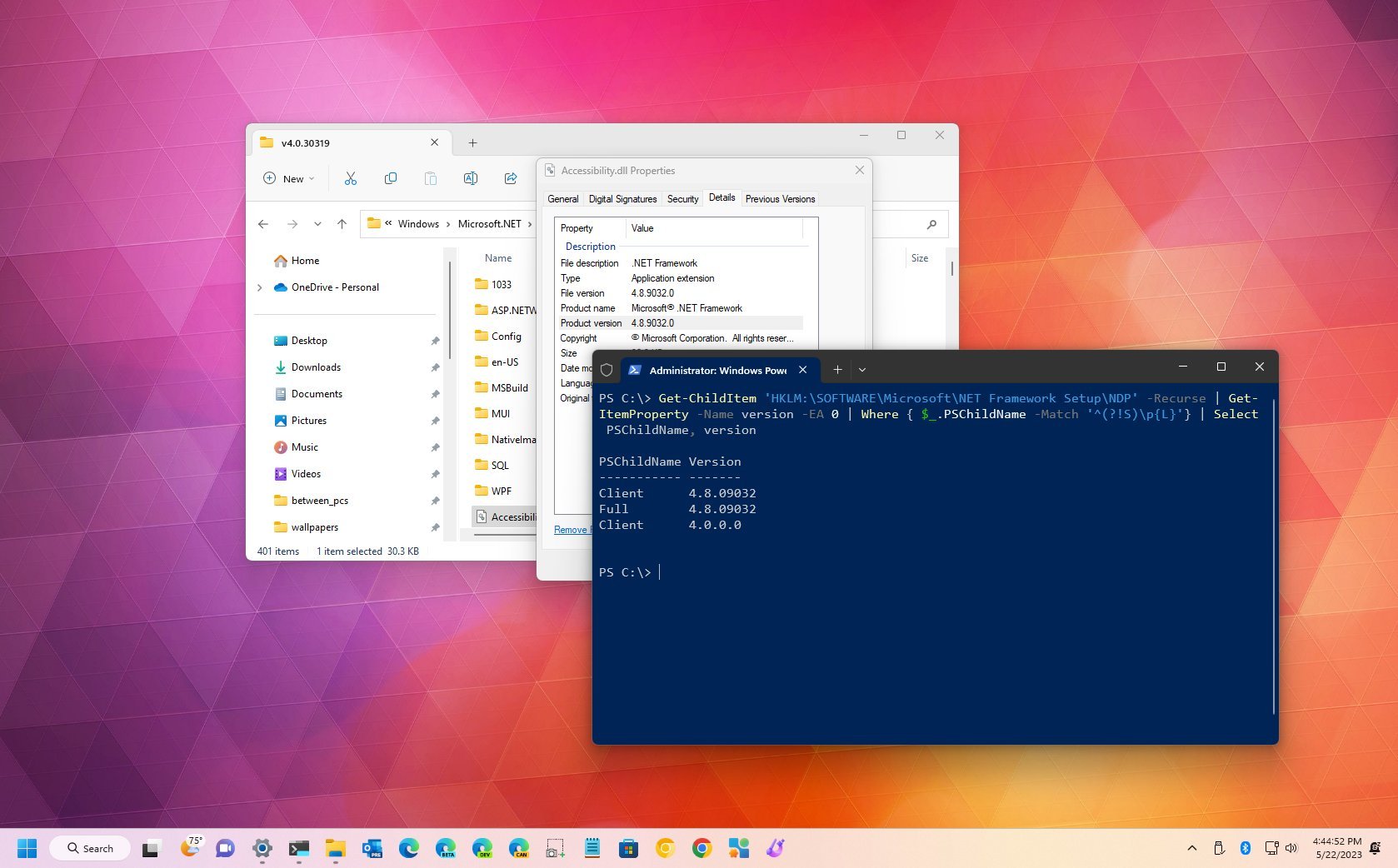Expand the Microsoft.NET breadcrumb chevron
Viewport: 1398px width, 868px height.
(x=531, y=223)
